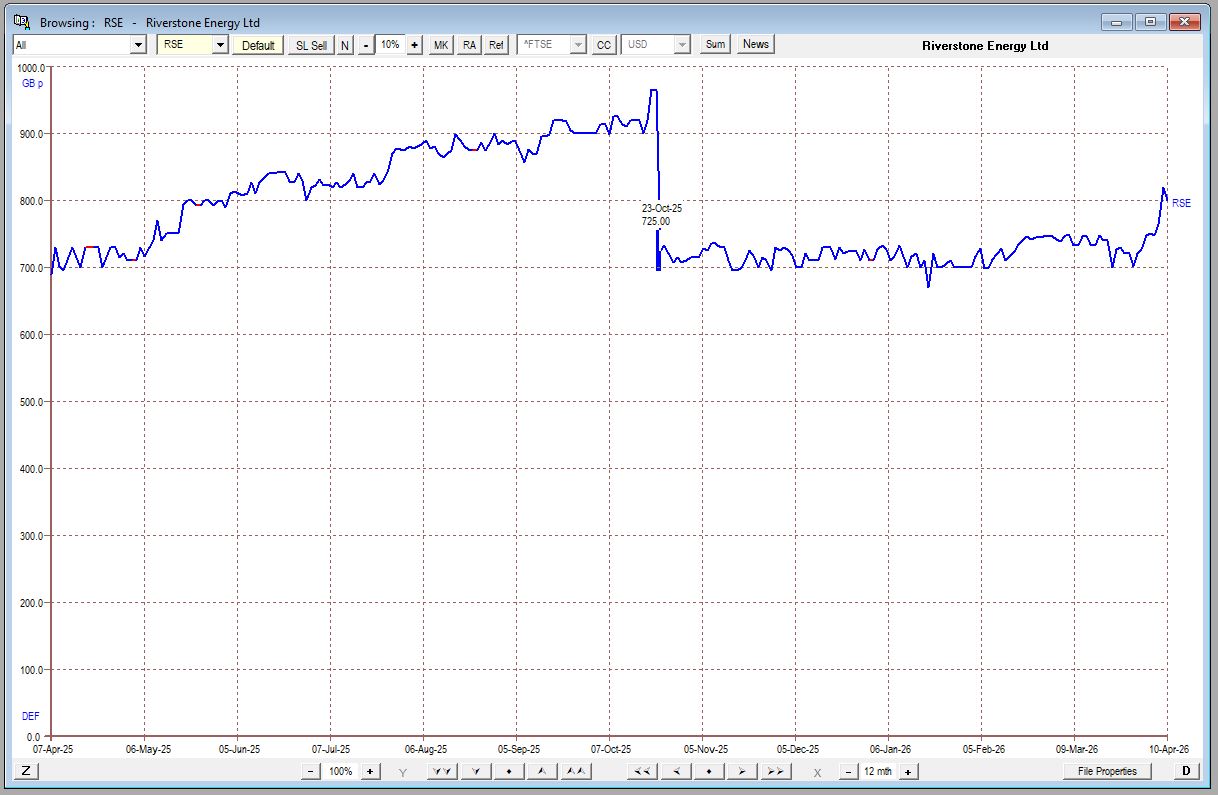
Task: Click the GB p axis unit label
Action: point(33,83)
